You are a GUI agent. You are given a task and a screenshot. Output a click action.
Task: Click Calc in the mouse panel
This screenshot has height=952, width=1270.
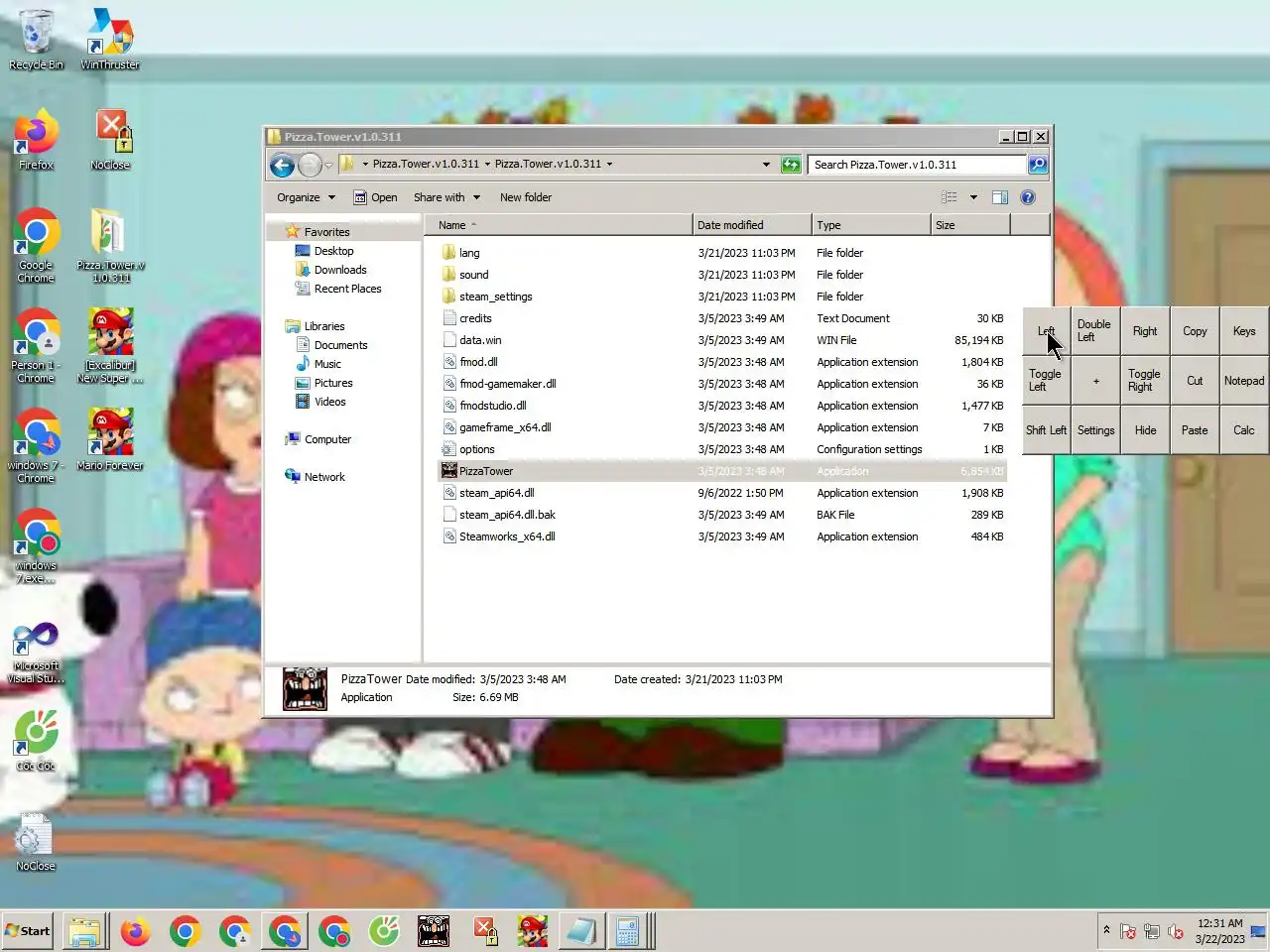tap(1244, 430)
